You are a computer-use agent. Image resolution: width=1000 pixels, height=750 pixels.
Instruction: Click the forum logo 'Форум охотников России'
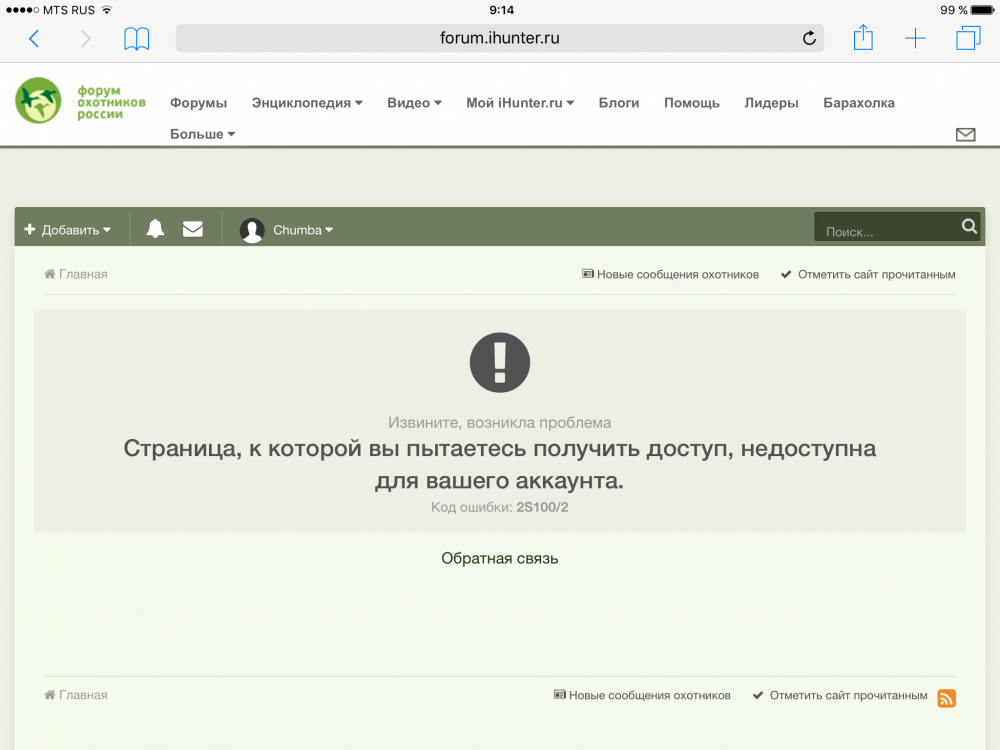click(80, 101)
